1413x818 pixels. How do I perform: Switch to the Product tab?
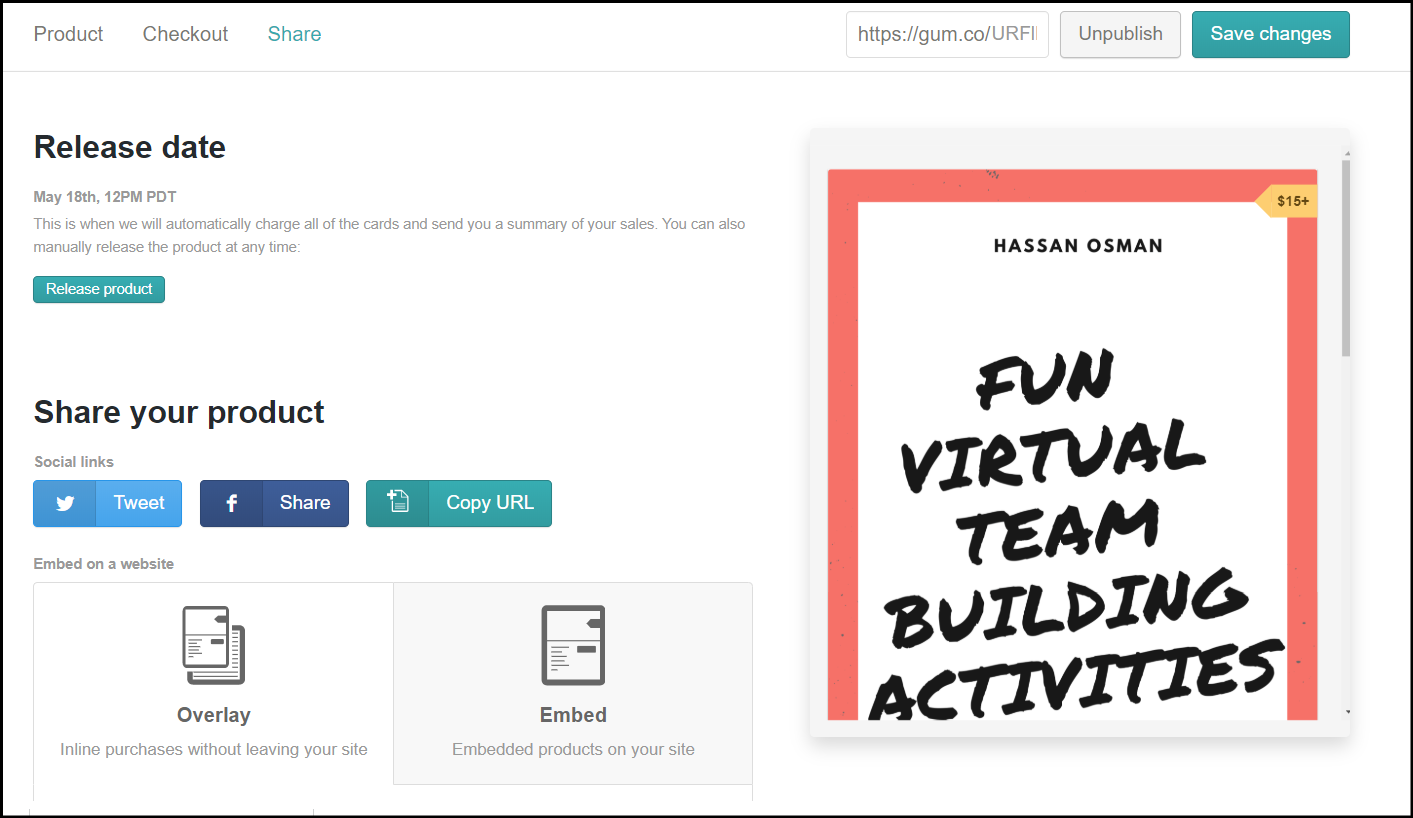click(67, 33)
